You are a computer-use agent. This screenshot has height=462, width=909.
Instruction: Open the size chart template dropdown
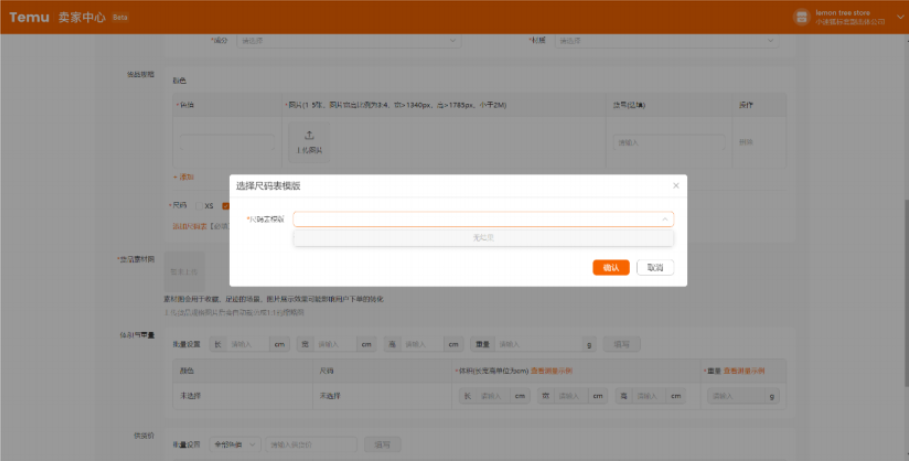pos(483,219)
